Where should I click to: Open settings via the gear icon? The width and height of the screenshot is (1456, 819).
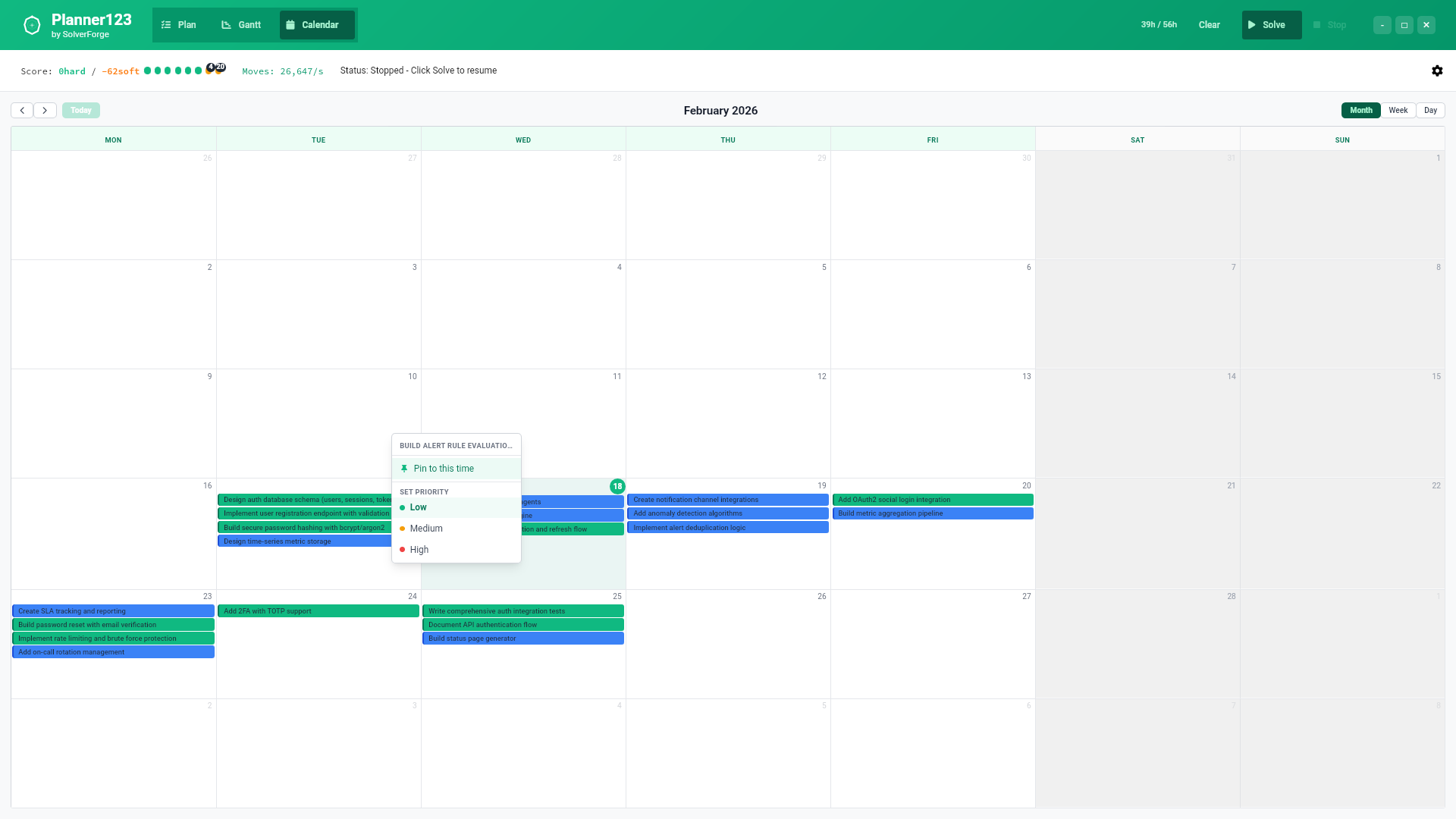pos(1438,71)
